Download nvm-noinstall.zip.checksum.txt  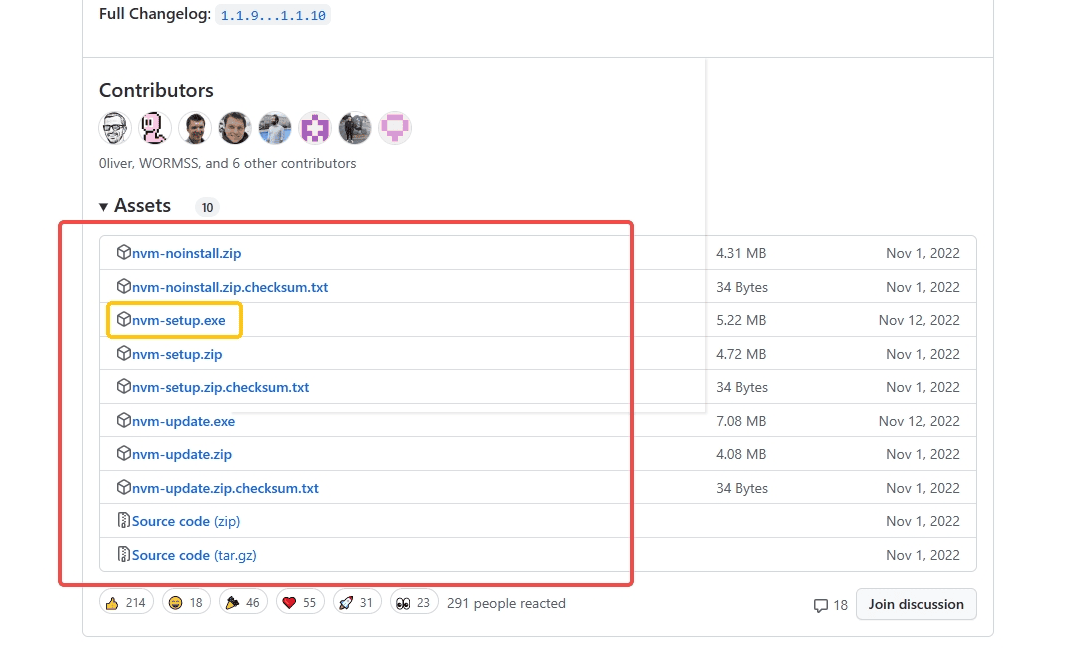click(x=230, y=287)
